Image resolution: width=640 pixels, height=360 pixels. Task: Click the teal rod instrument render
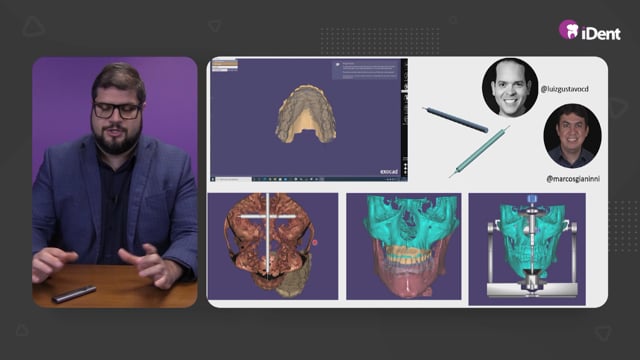click(x=479, y=151)
